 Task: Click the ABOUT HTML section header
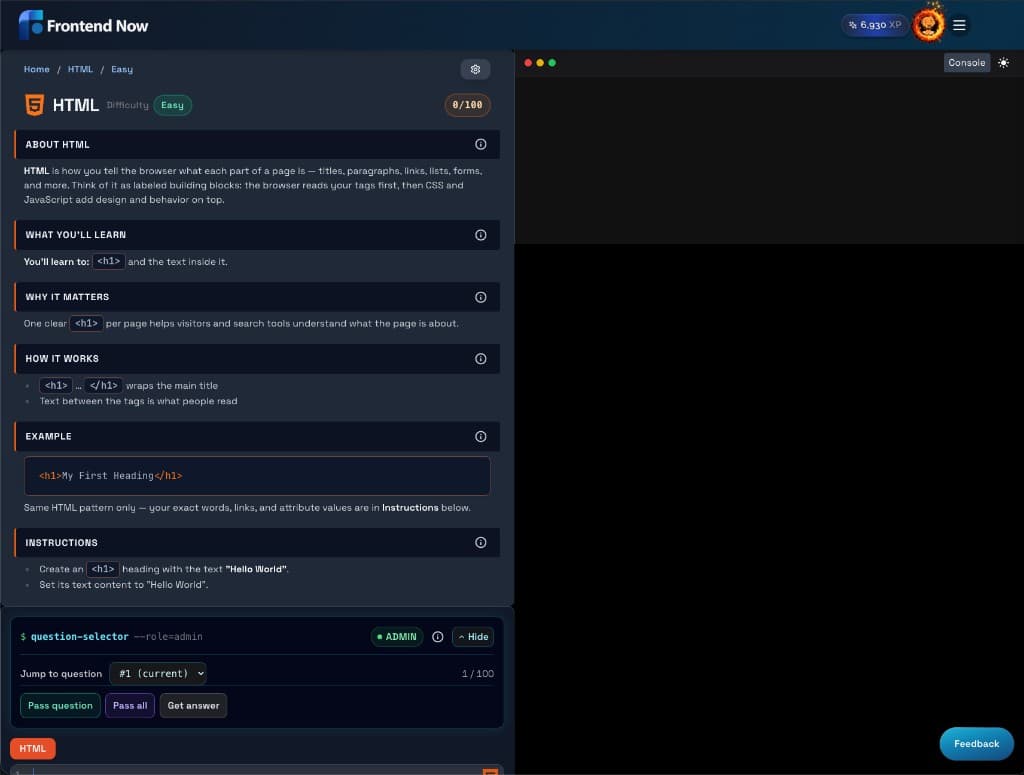[x=257, y=144]
